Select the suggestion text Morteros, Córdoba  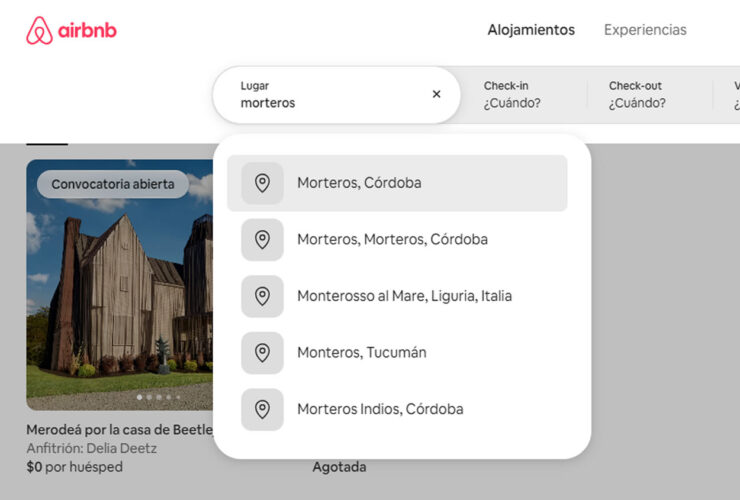point(359,183)
